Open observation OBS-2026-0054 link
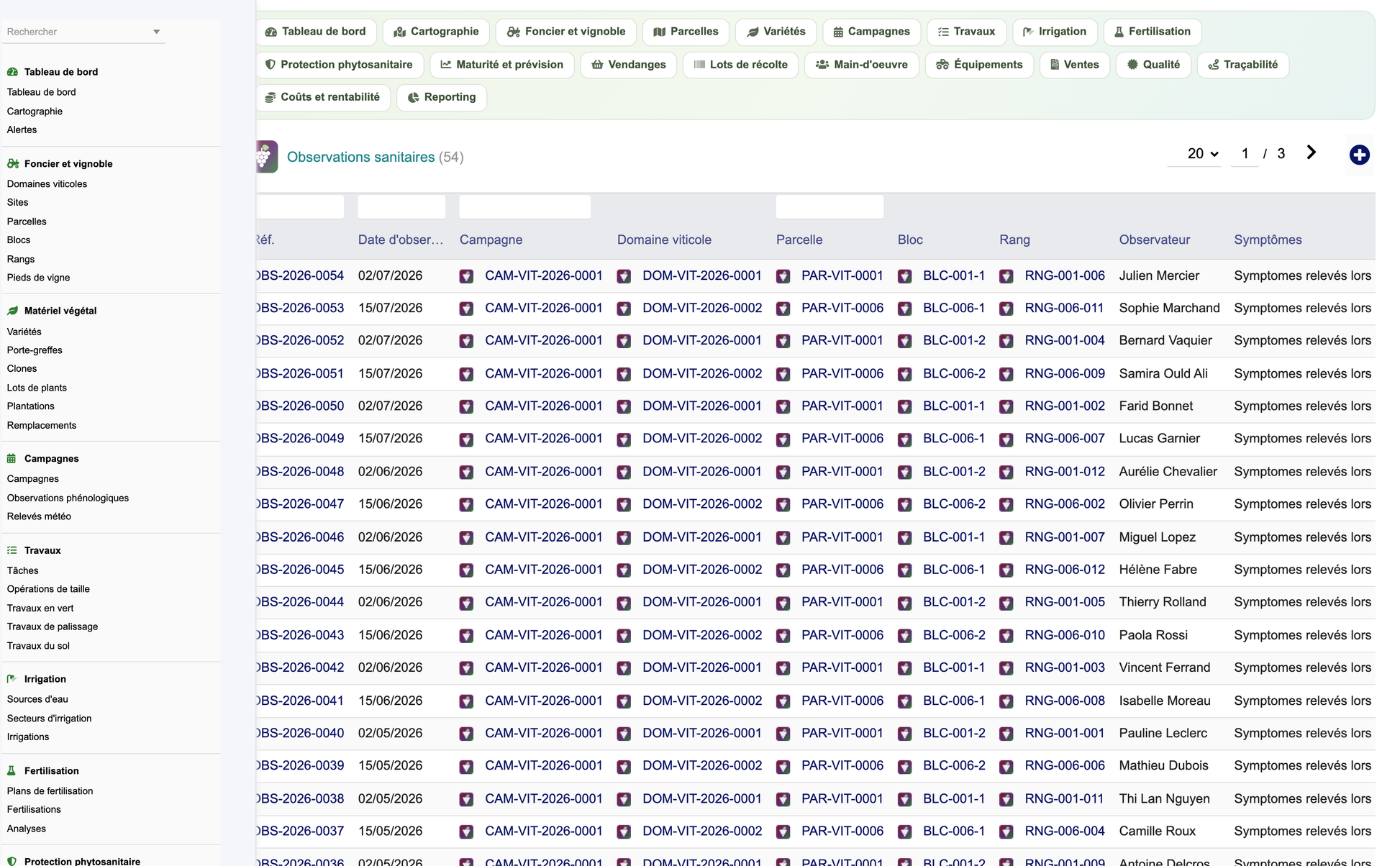Image resolution: width=1400 pixels, height=866 pixels. click(300, 275)
